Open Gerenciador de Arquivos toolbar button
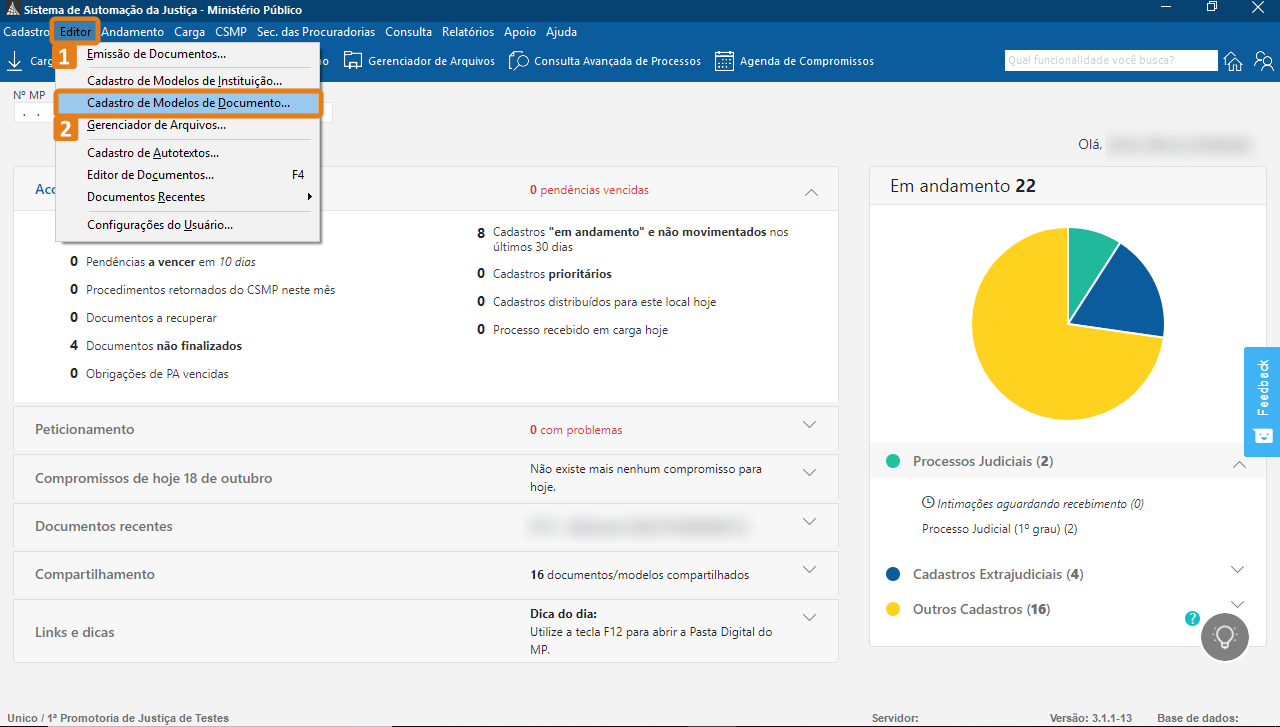1280x727 pixels. (x=419, y=61)
